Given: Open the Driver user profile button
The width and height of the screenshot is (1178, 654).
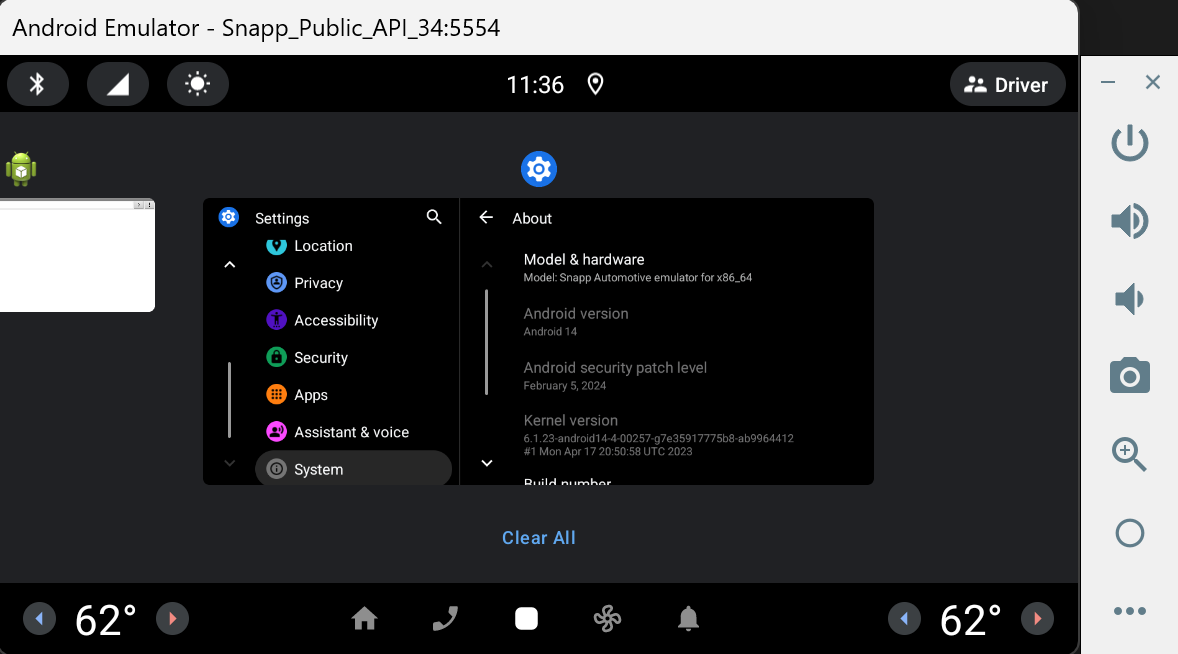Looking at the screenshot, I should point(1007,85).
